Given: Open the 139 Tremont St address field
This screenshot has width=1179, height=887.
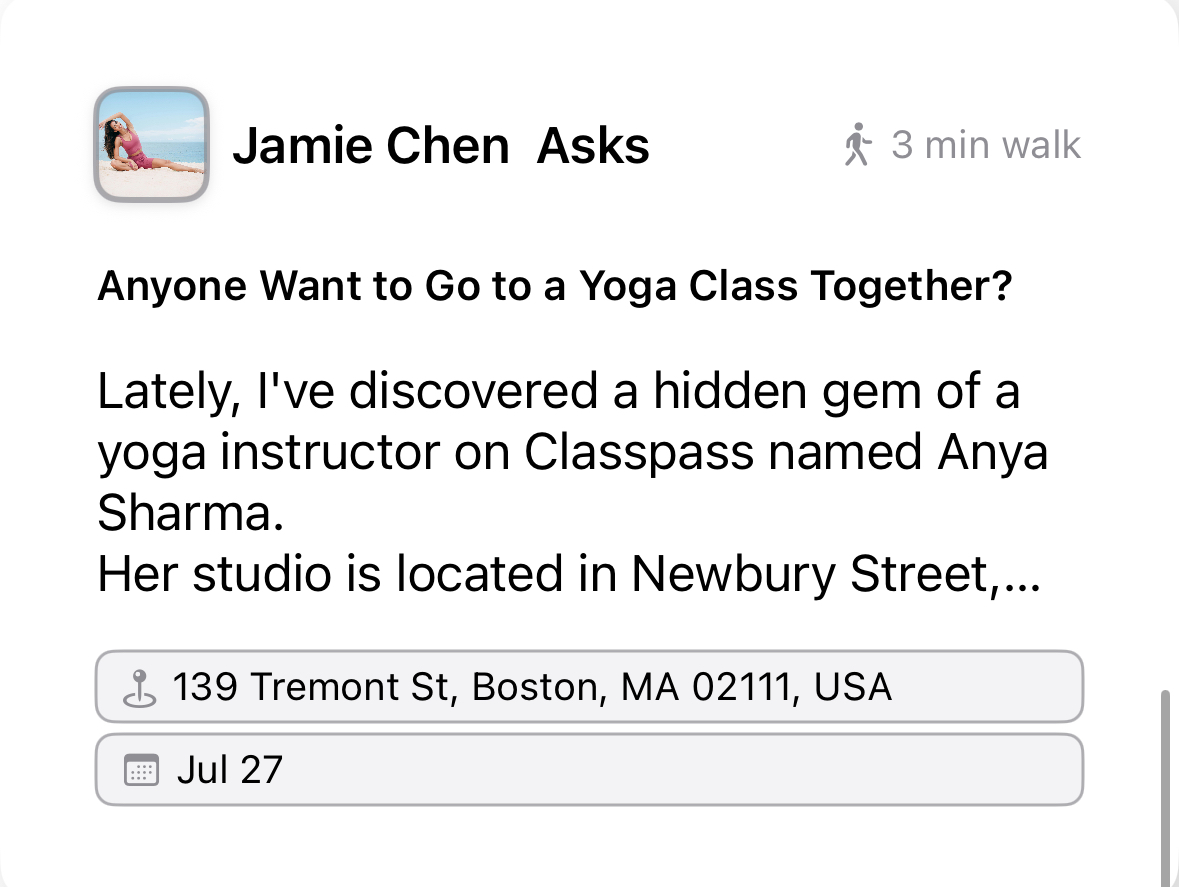Looking at the screenshot, I should click(x=589, y=687).
